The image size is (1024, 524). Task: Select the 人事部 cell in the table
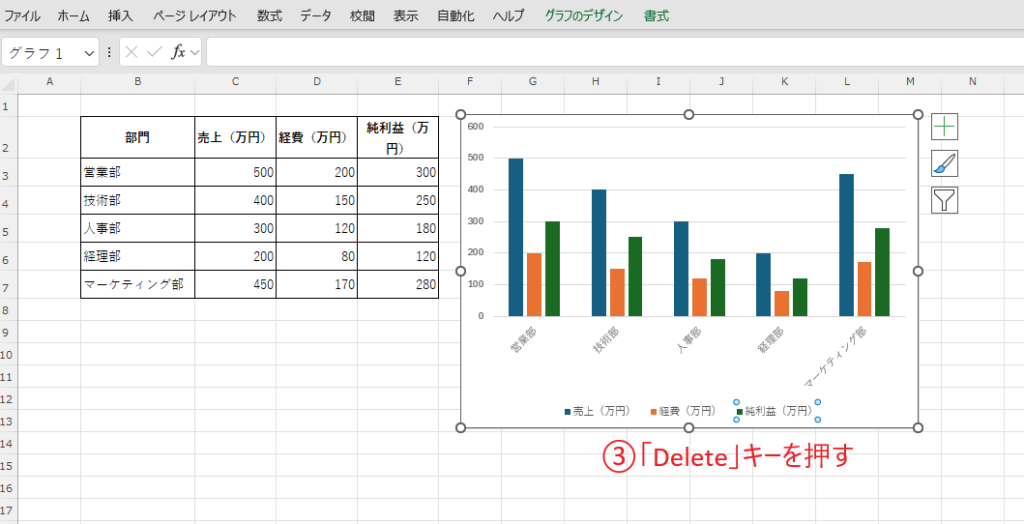137,229
